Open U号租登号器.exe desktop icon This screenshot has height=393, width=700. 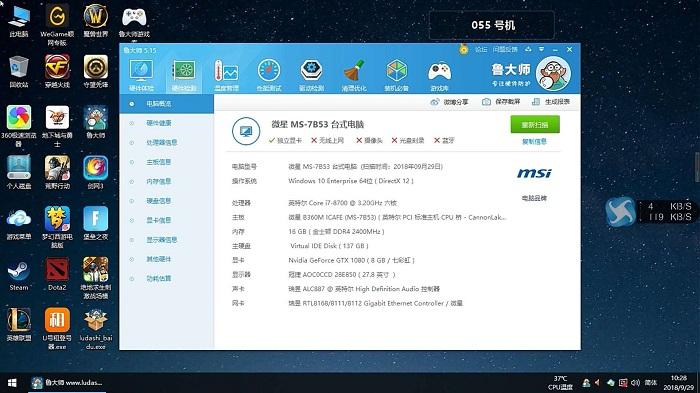(x=57, y=329)
